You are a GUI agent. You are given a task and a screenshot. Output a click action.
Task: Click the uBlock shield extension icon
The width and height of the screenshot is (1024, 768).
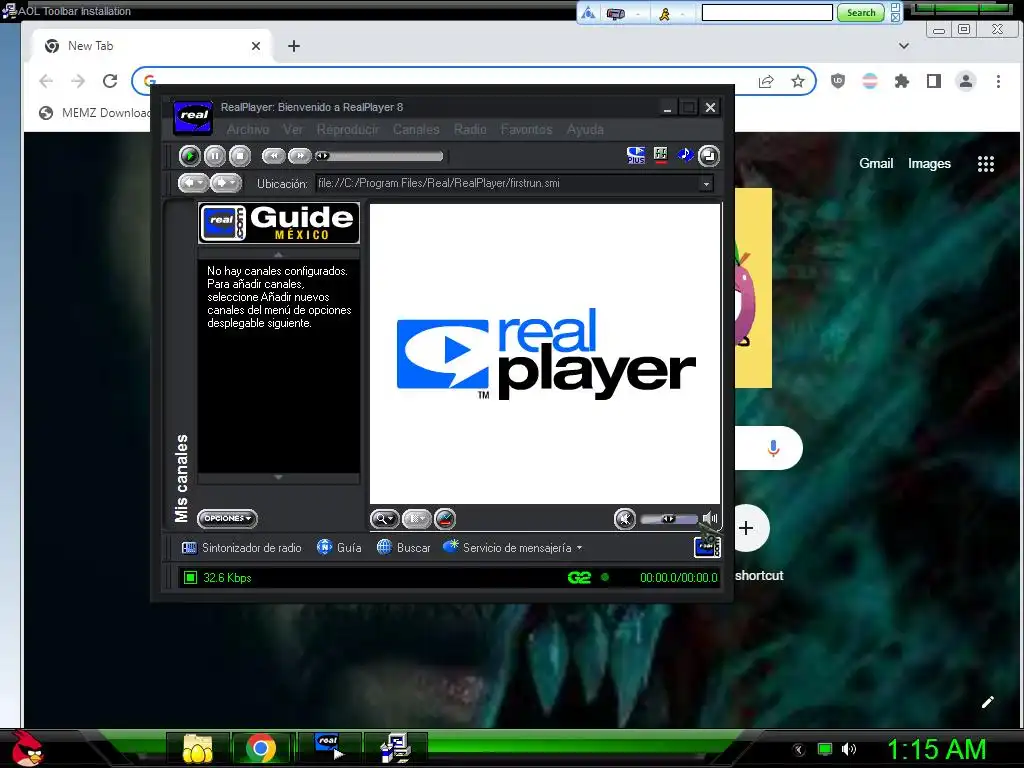(838, 81)
